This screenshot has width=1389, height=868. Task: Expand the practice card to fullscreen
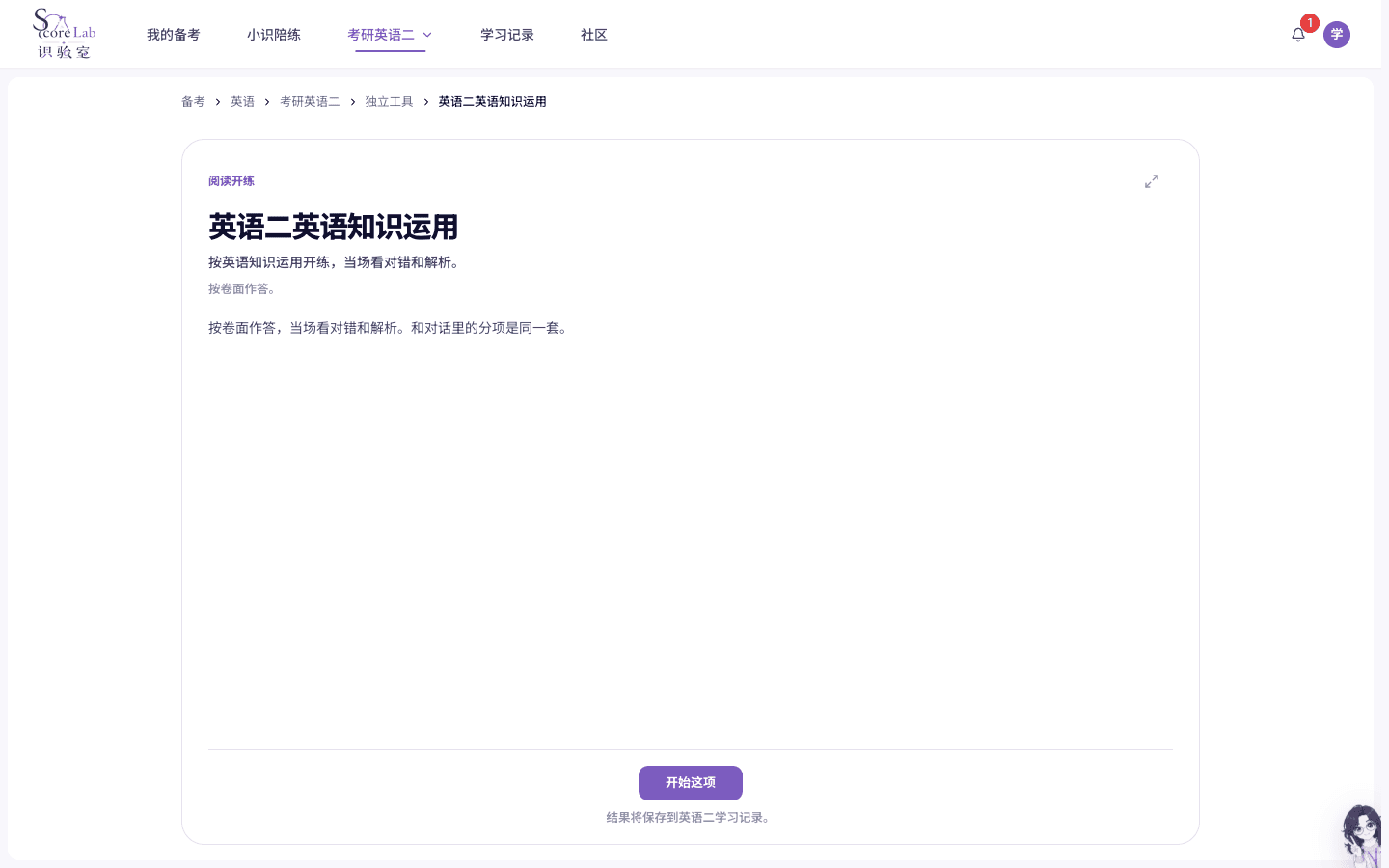coord(1152,181)
